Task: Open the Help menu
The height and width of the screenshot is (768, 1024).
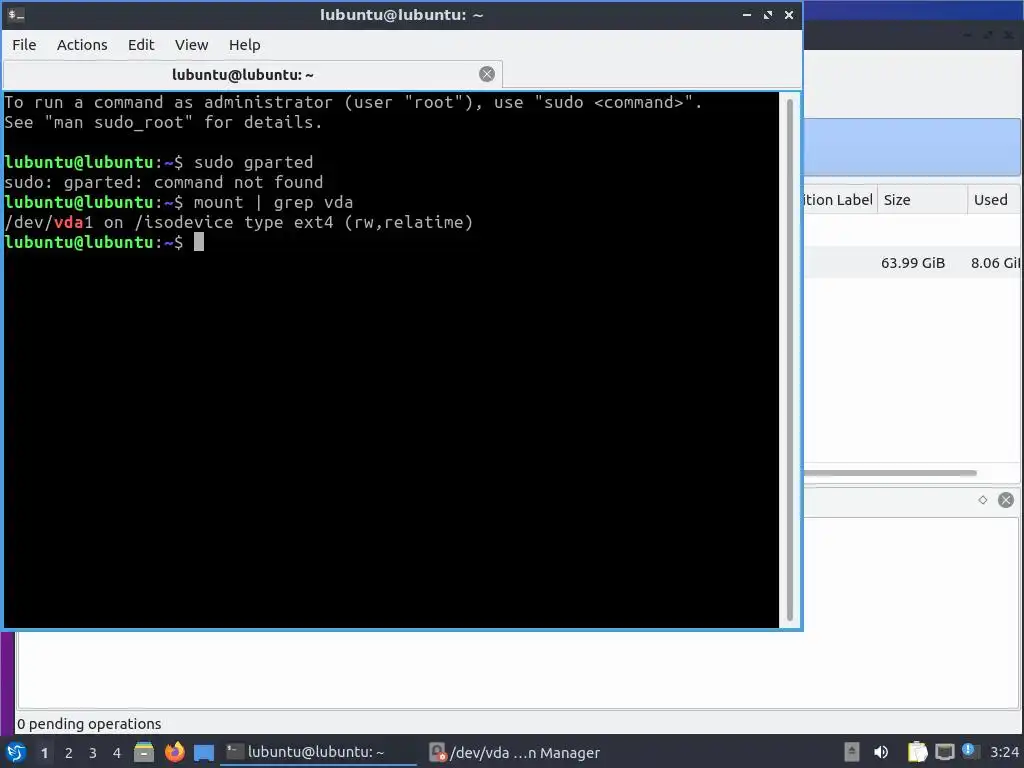Action: point(244,45)
